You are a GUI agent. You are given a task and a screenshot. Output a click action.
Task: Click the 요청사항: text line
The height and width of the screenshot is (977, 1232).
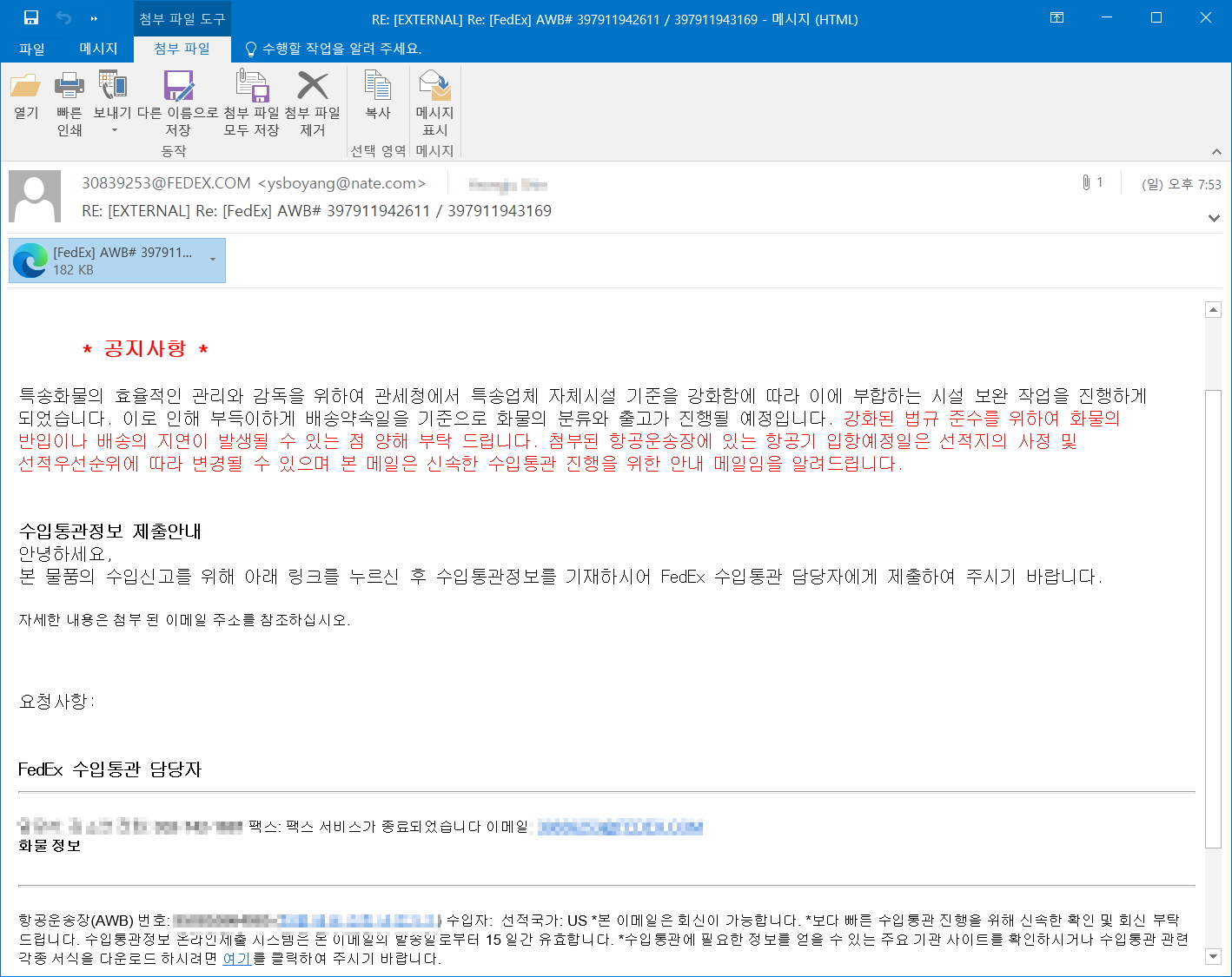tap(56, 702)
